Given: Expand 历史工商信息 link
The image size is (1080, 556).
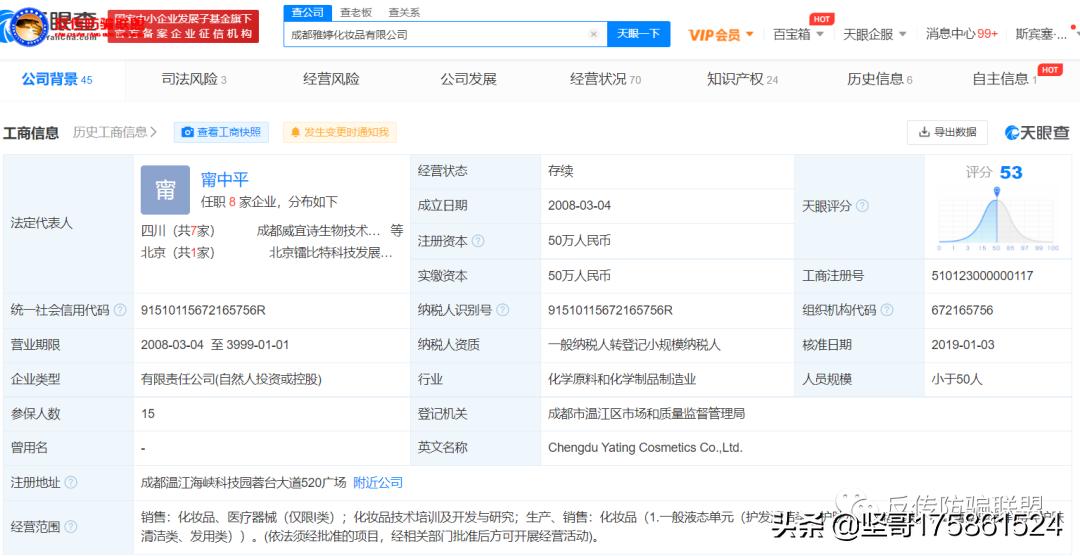Looking at the screenshot, I should coord(115,132).
